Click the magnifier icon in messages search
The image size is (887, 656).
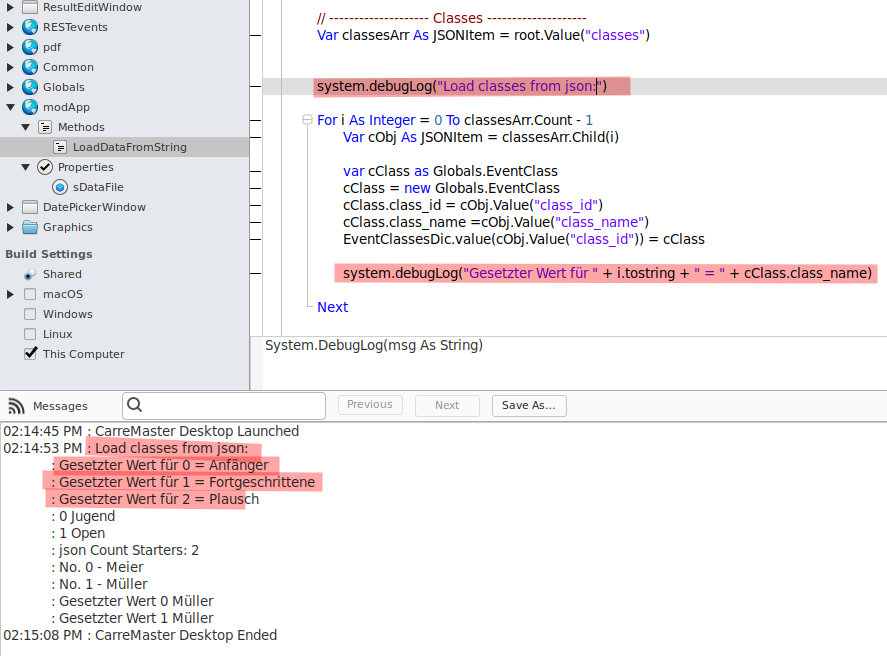click(x=136, y=405)
